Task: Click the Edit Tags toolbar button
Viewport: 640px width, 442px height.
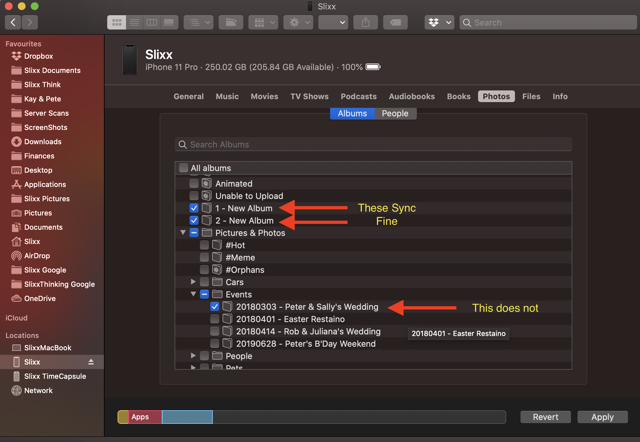Action: pyautogui.click(x=395, y=22)
